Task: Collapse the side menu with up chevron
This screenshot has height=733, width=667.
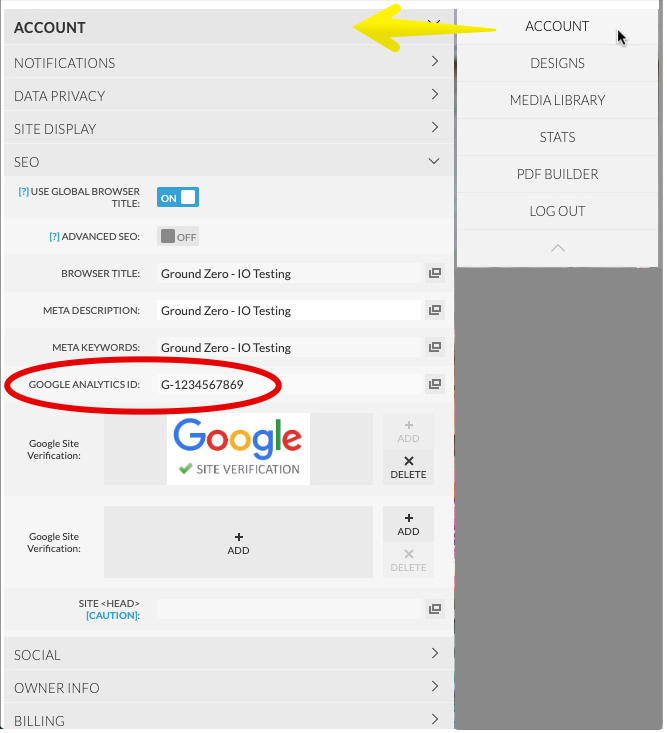Action: 560,249
